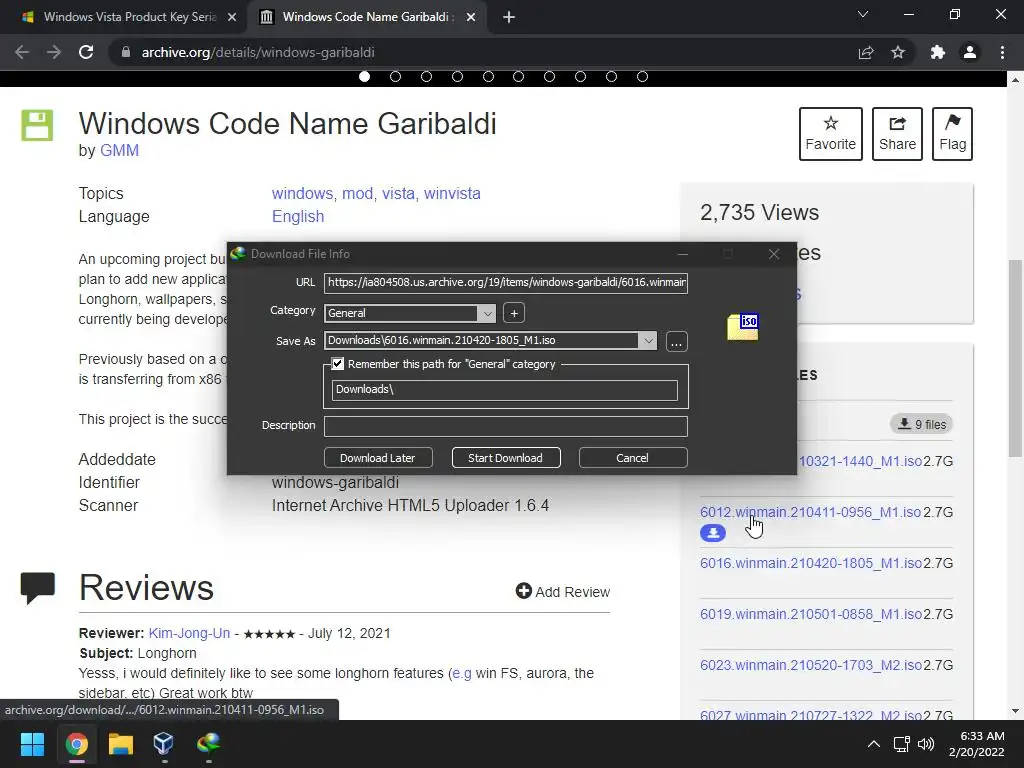Expand the Category dropdown

[x=487, y=313]
